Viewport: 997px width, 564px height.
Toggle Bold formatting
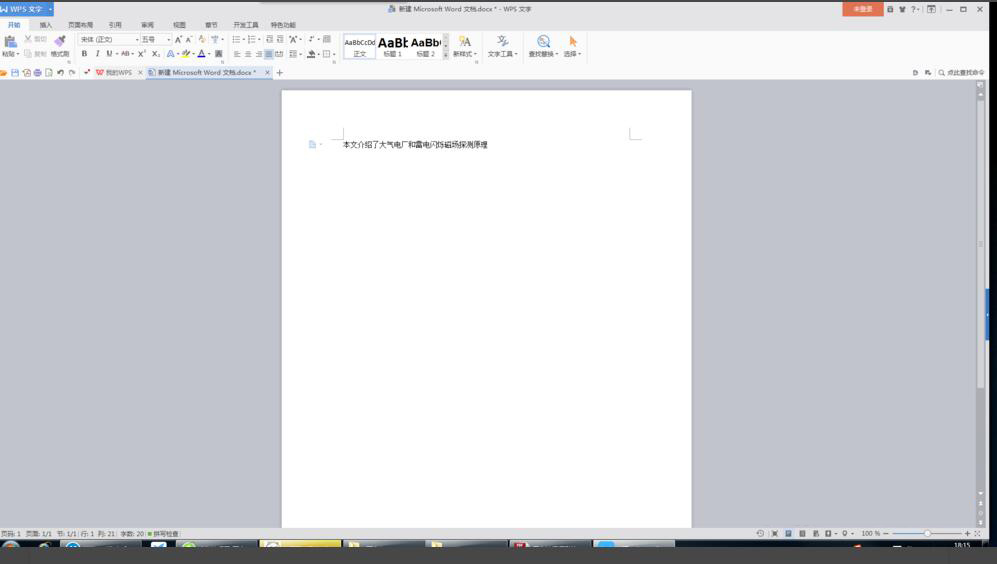pyautogui.click(x=84, y=54)
